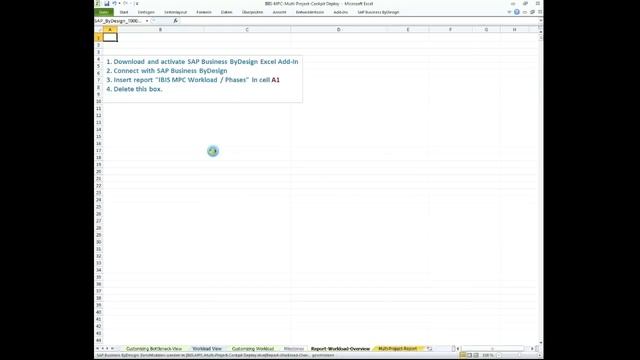Switch to Page Layout view in status bar

coord(469,355)
